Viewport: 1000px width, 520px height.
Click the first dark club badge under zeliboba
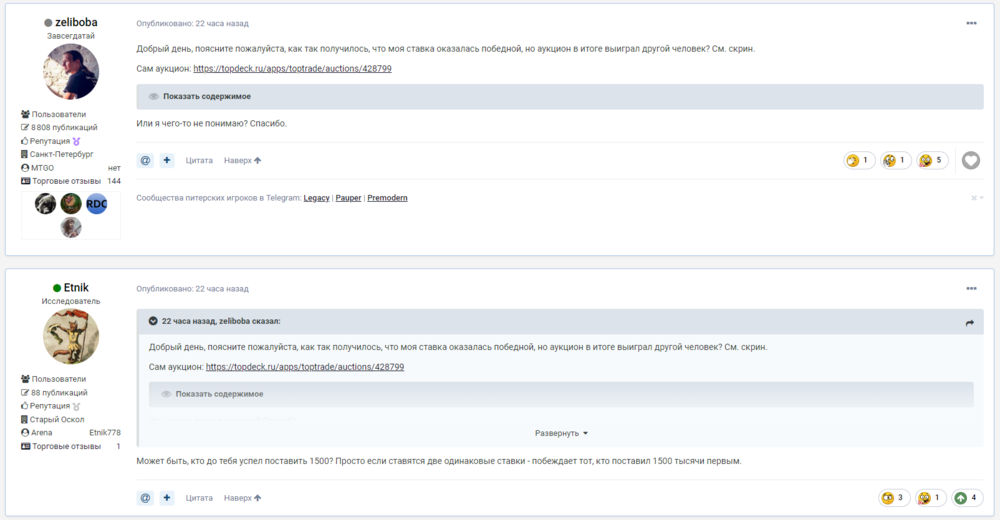[45, 204]
